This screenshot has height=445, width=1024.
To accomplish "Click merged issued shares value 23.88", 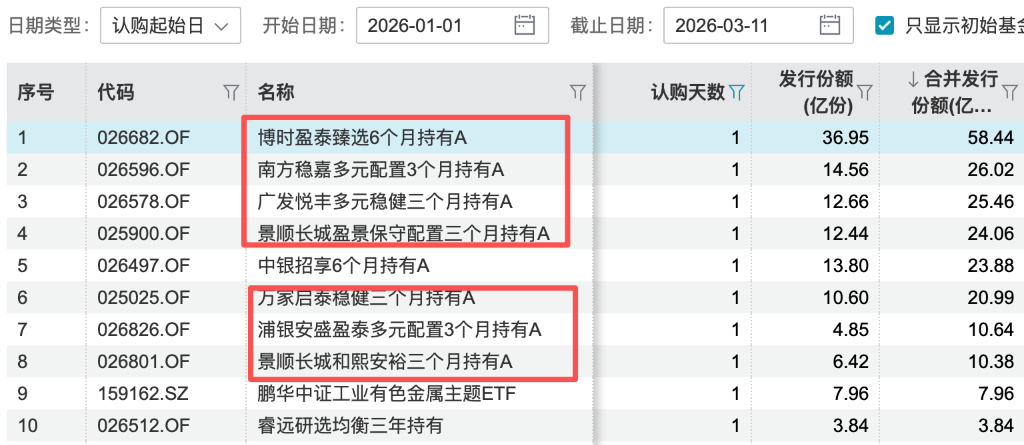I will click(x=992, y=266).
